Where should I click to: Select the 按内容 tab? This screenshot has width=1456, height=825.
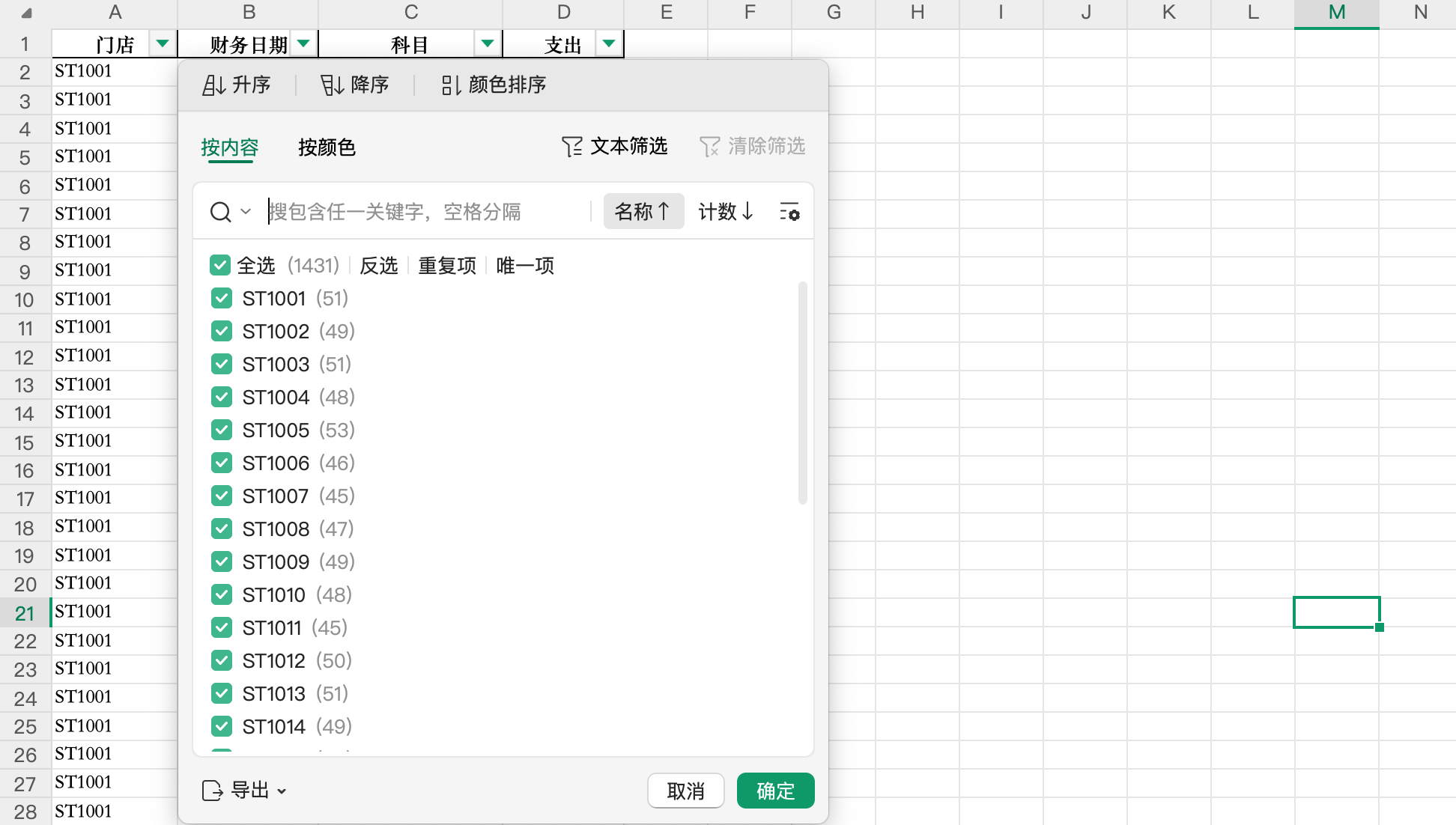click(x=229, y=147)
